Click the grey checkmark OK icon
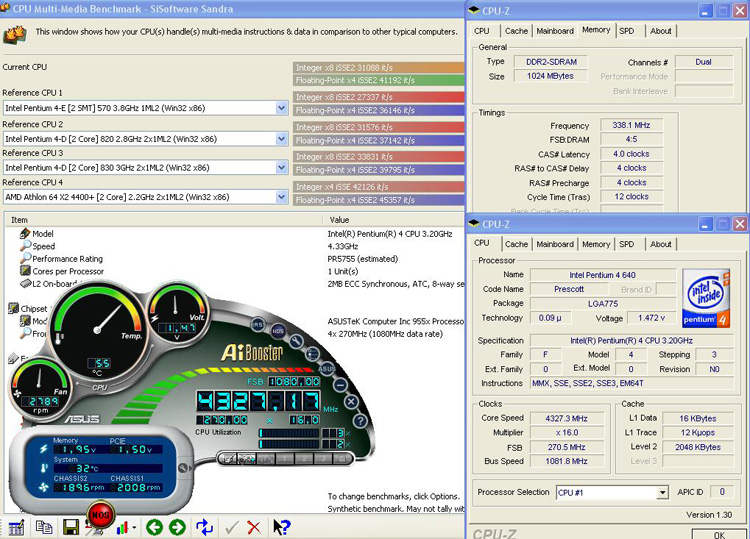 232,528
